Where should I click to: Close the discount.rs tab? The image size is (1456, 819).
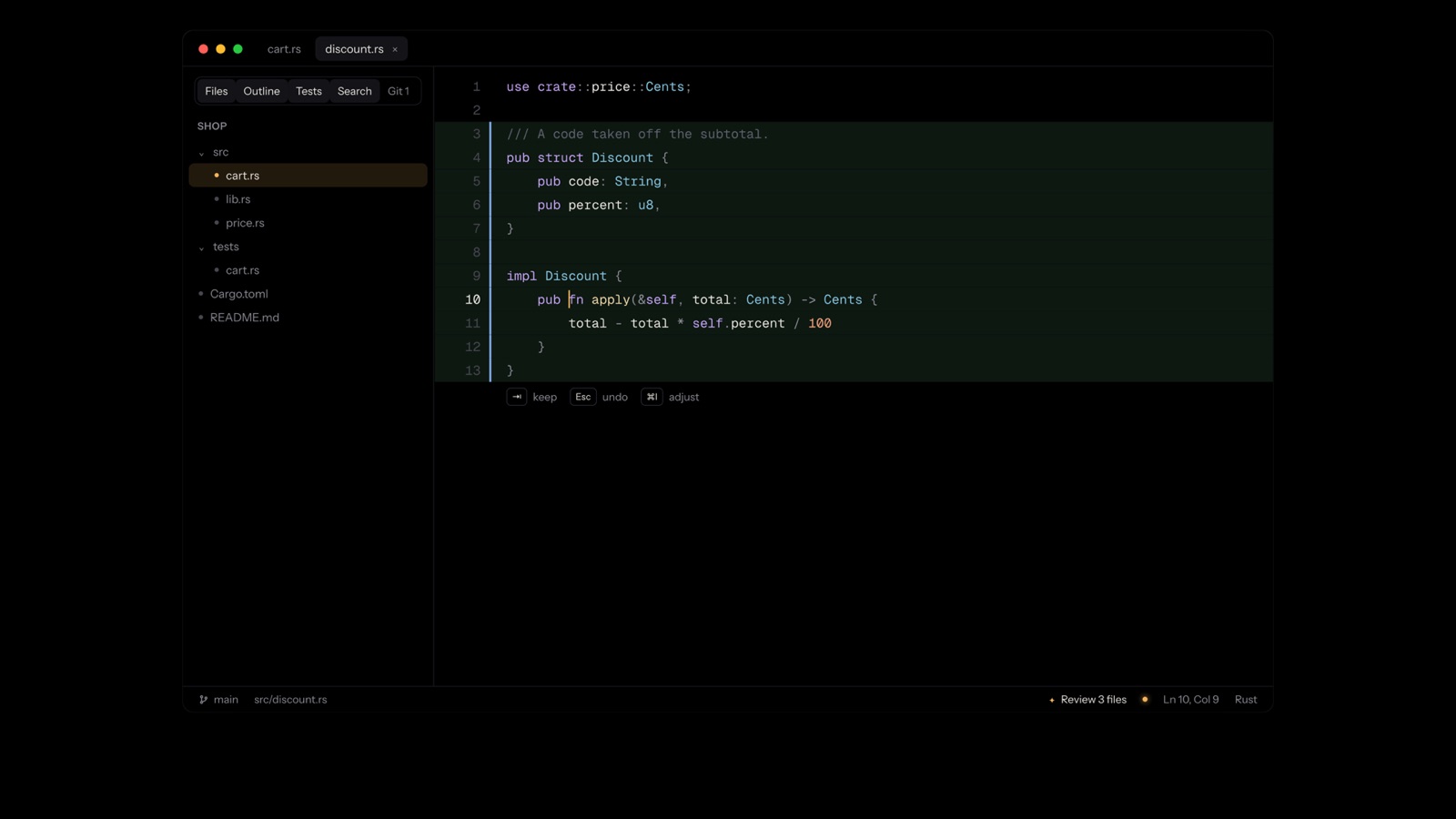click(395, 49)
